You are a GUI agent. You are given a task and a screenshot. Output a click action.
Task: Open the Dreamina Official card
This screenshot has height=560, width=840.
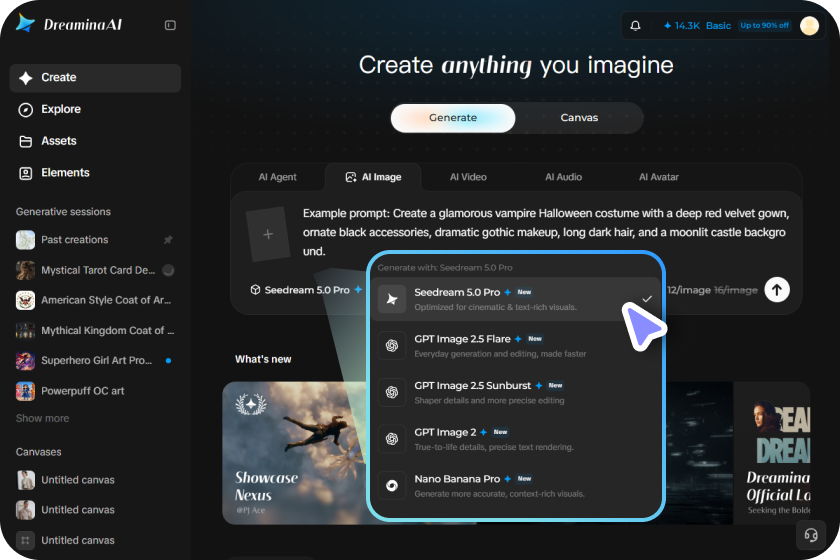click(771, 453)
